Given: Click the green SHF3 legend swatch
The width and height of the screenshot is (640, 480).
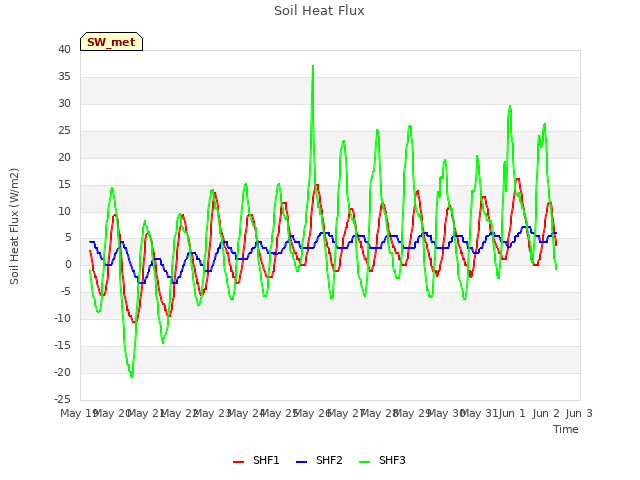Looking at the screenshot, I should (364, 462).
